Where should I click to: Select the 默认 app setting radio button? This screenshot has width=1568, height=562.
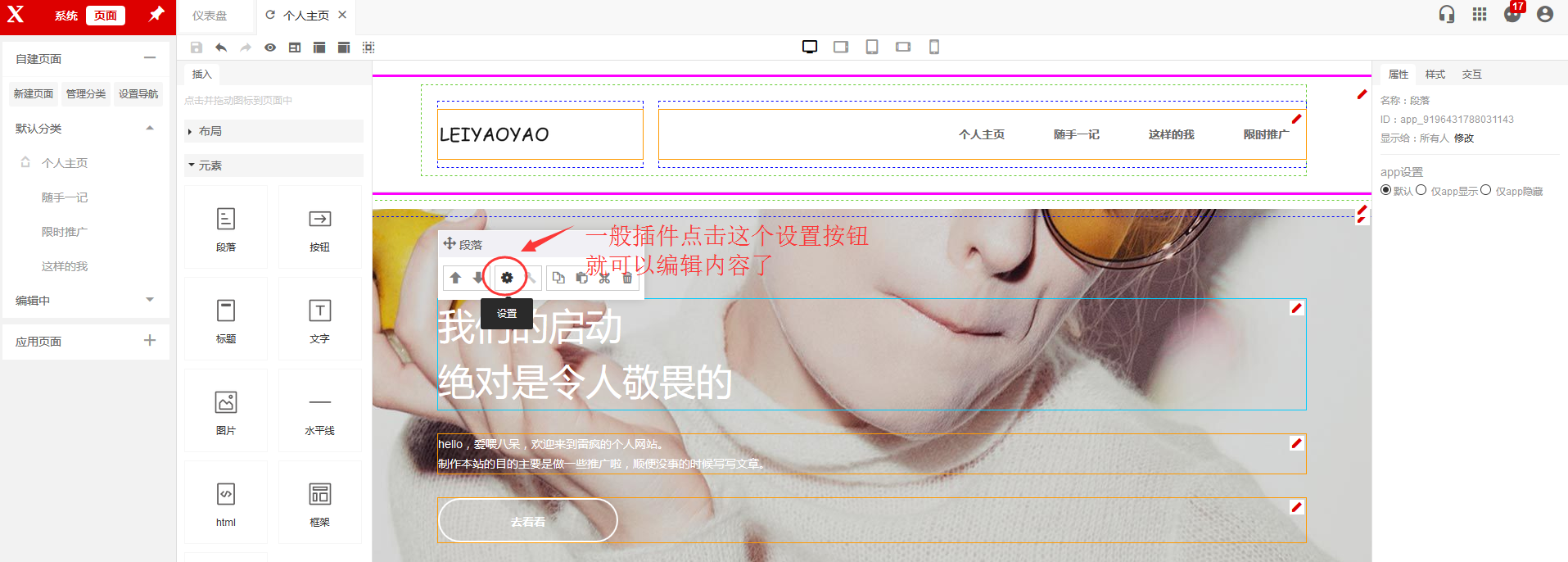tap(1385, 190)
